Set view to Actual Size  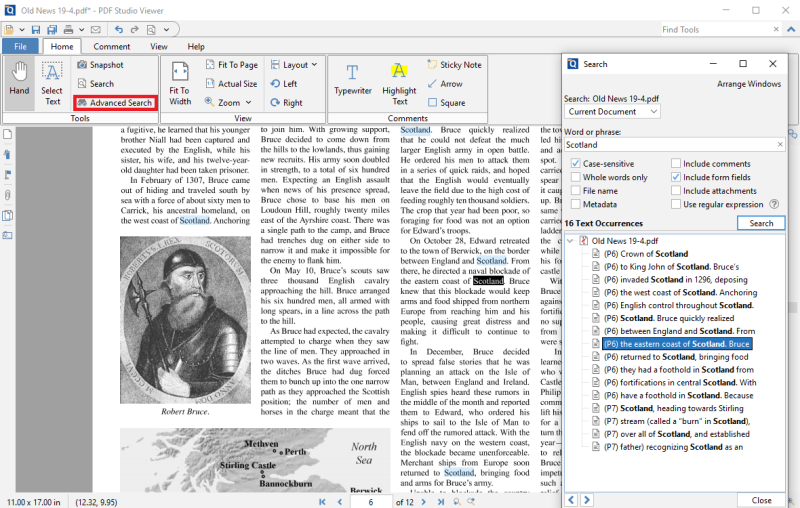coord(232,84)
